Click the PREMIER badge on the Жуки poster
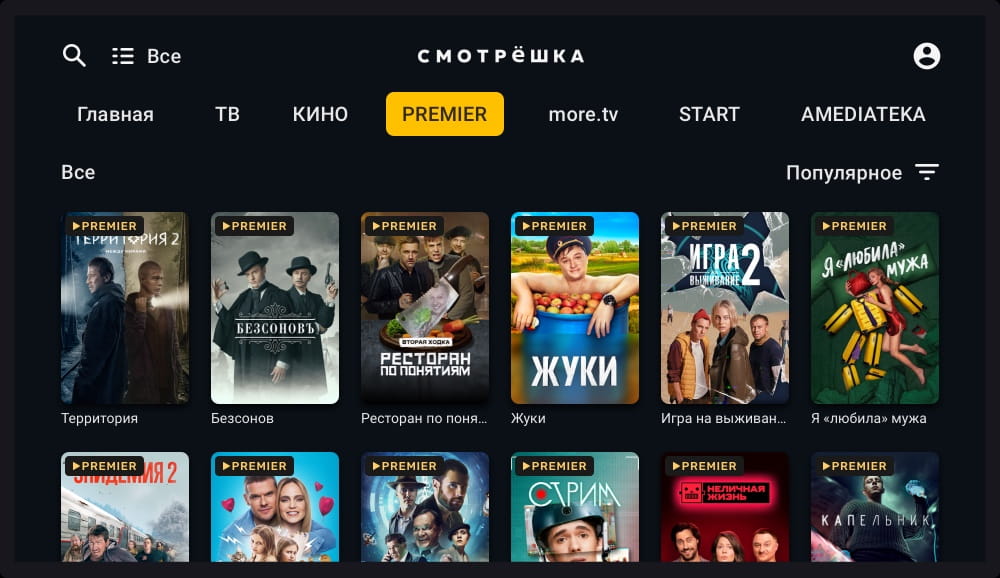 tap(553, 226)
